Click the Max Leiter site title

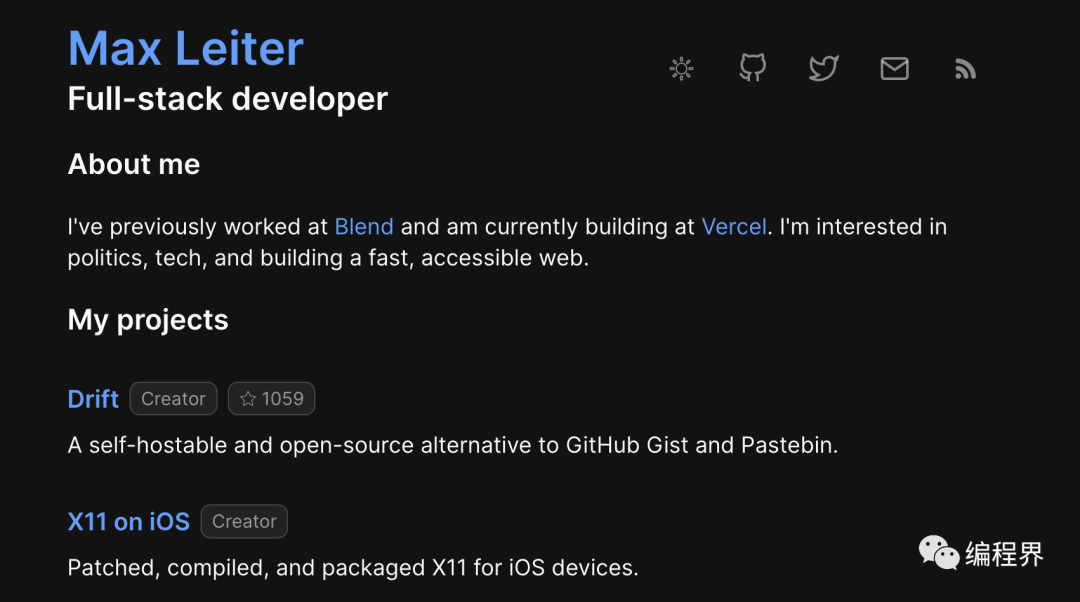(x=185, y=48)
